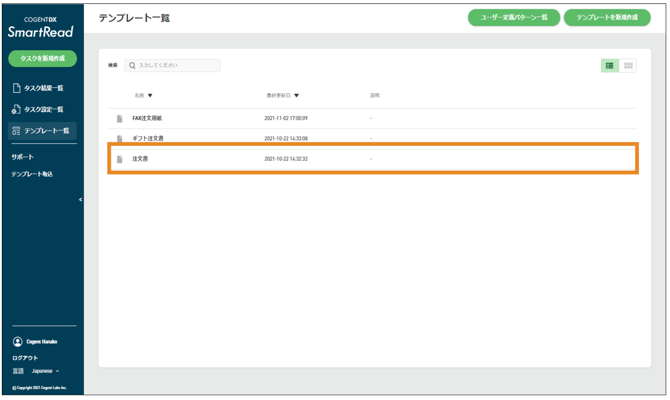Open the Japanese language dropdown
Screen dimensions: 670x400
[x=47, y=371]
